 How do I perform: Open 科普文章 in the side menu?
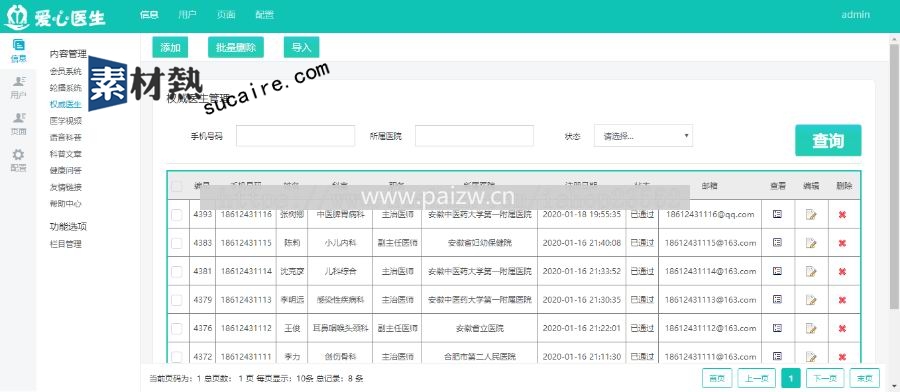point(66,154)
